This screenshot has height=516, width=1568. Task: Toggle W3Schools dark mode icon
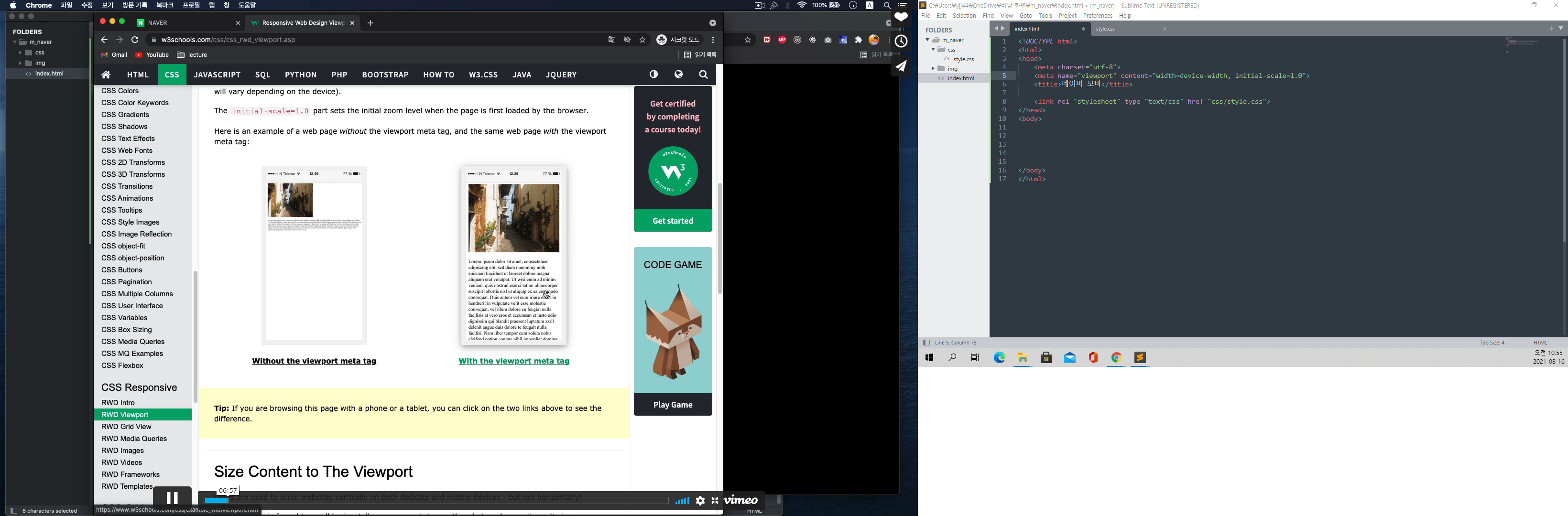(654, 74)
